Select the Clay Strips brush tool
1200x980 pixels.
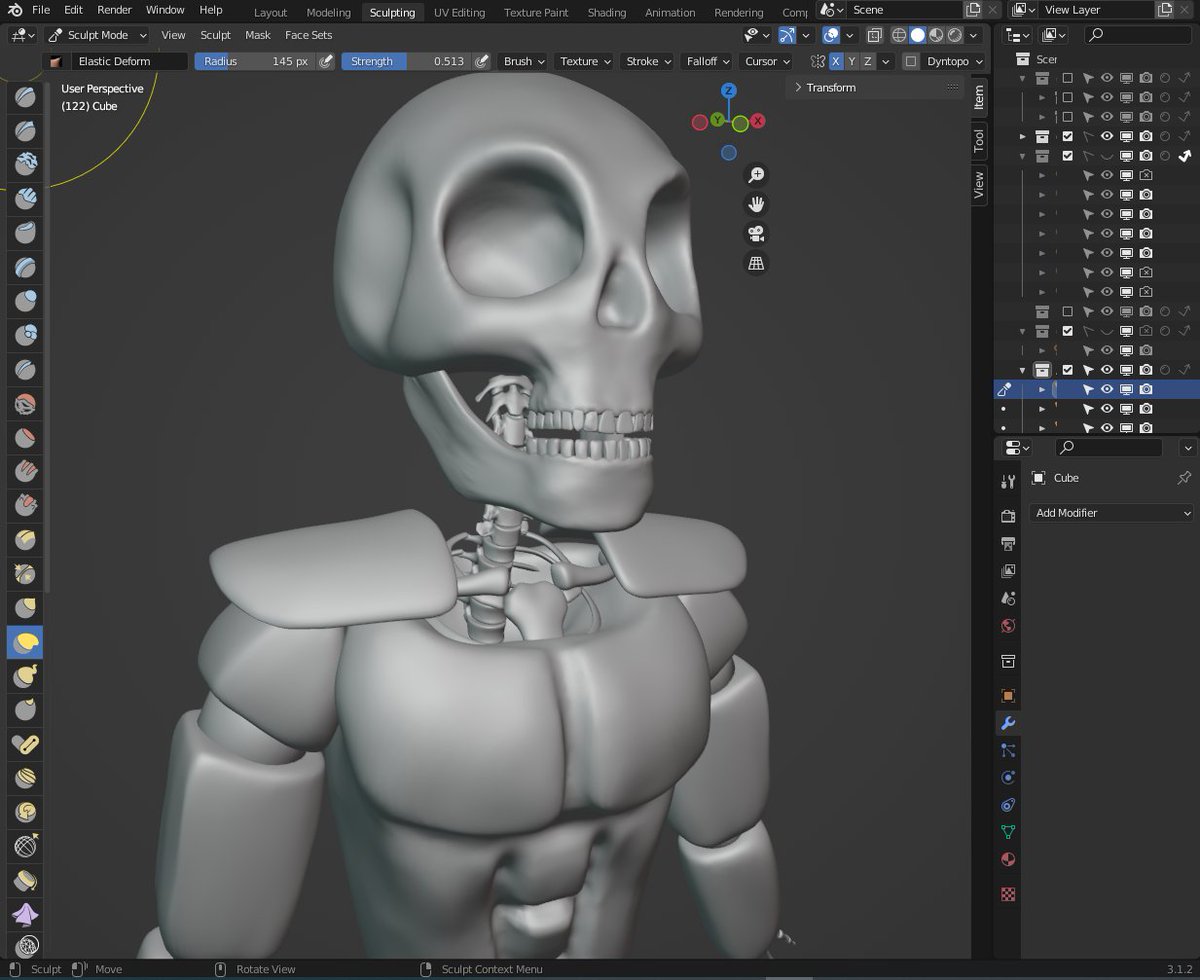point(25,200)
